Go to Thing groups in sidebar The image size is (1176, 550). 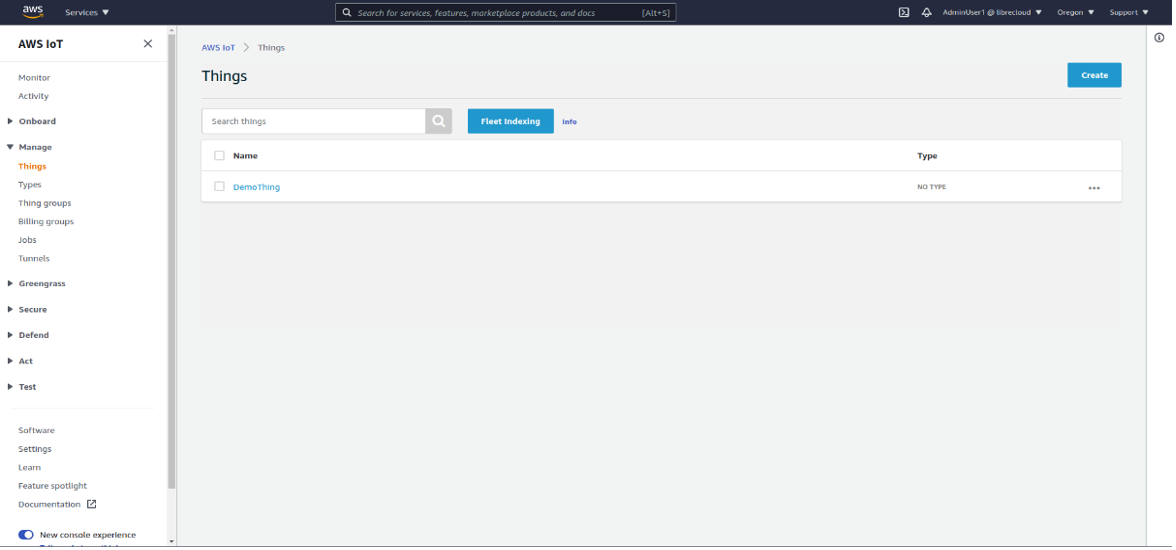(x=44, y=203)
